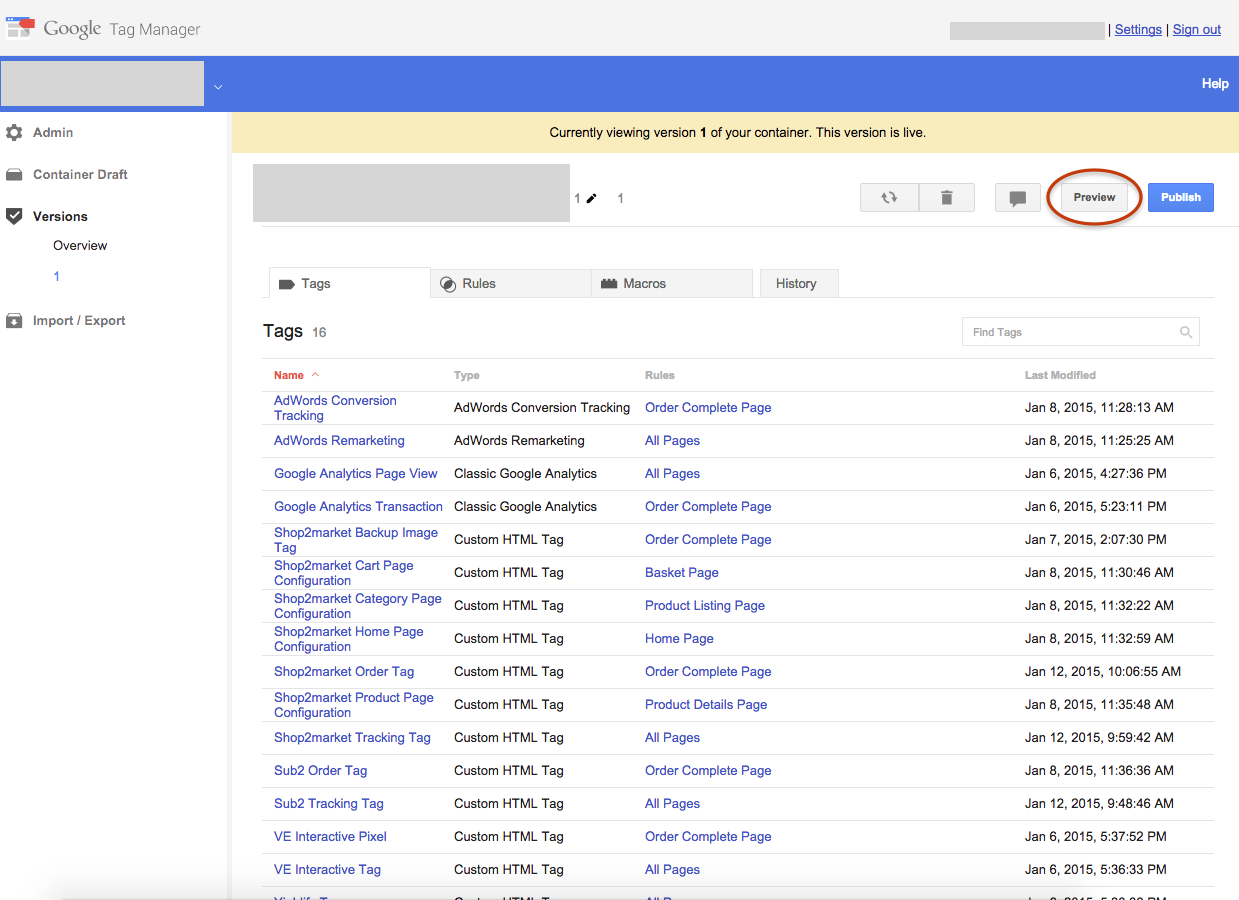The height and width of the screenshot is (900, 1239).
Task: Open the Sub2 Order Tag
Action: 320,770
